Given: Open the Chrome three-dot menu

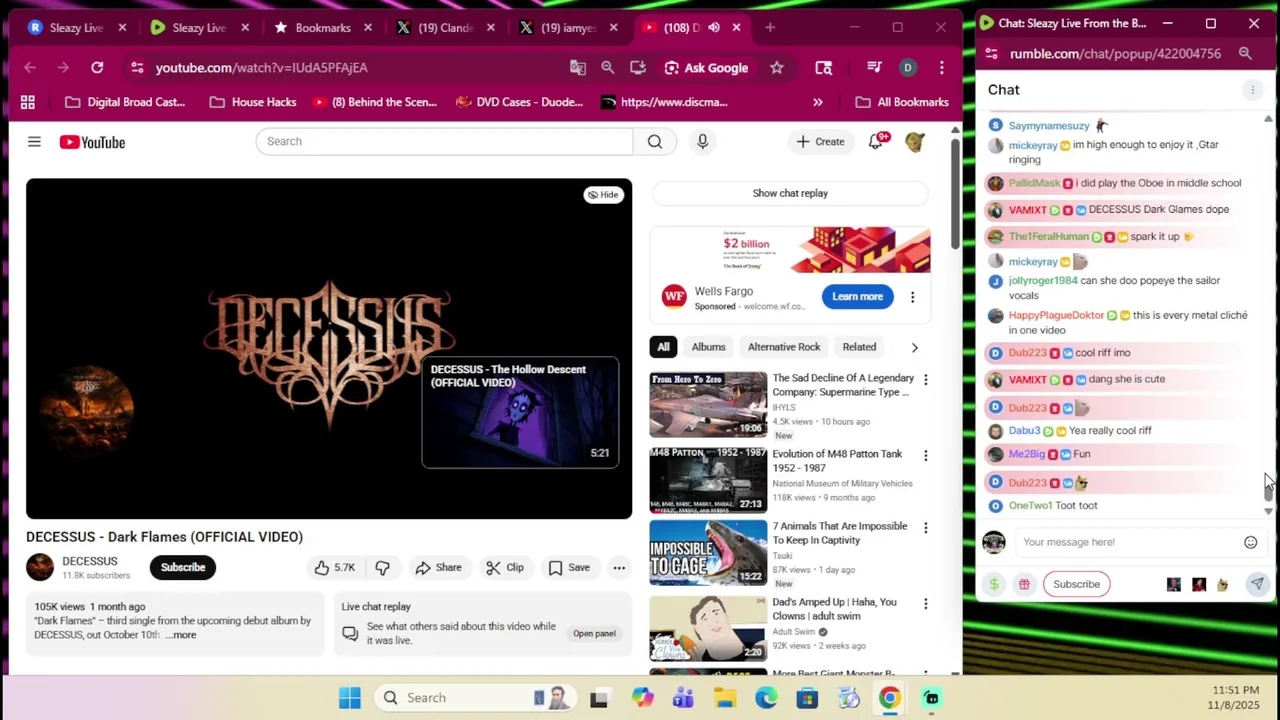Looking at the screenshot, I should 942,67.
